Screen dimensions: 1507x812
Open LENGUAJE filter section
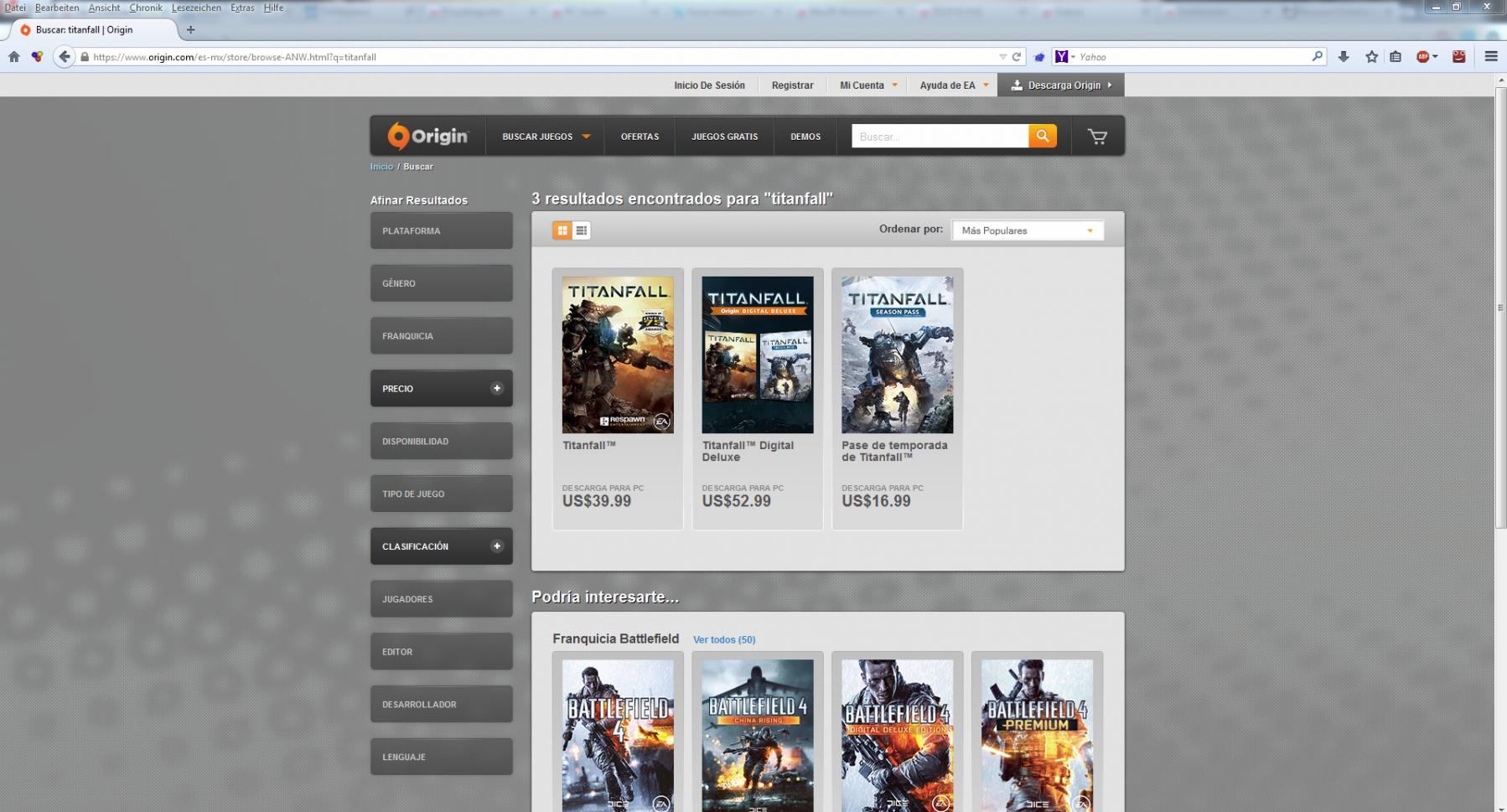[442, 757]
